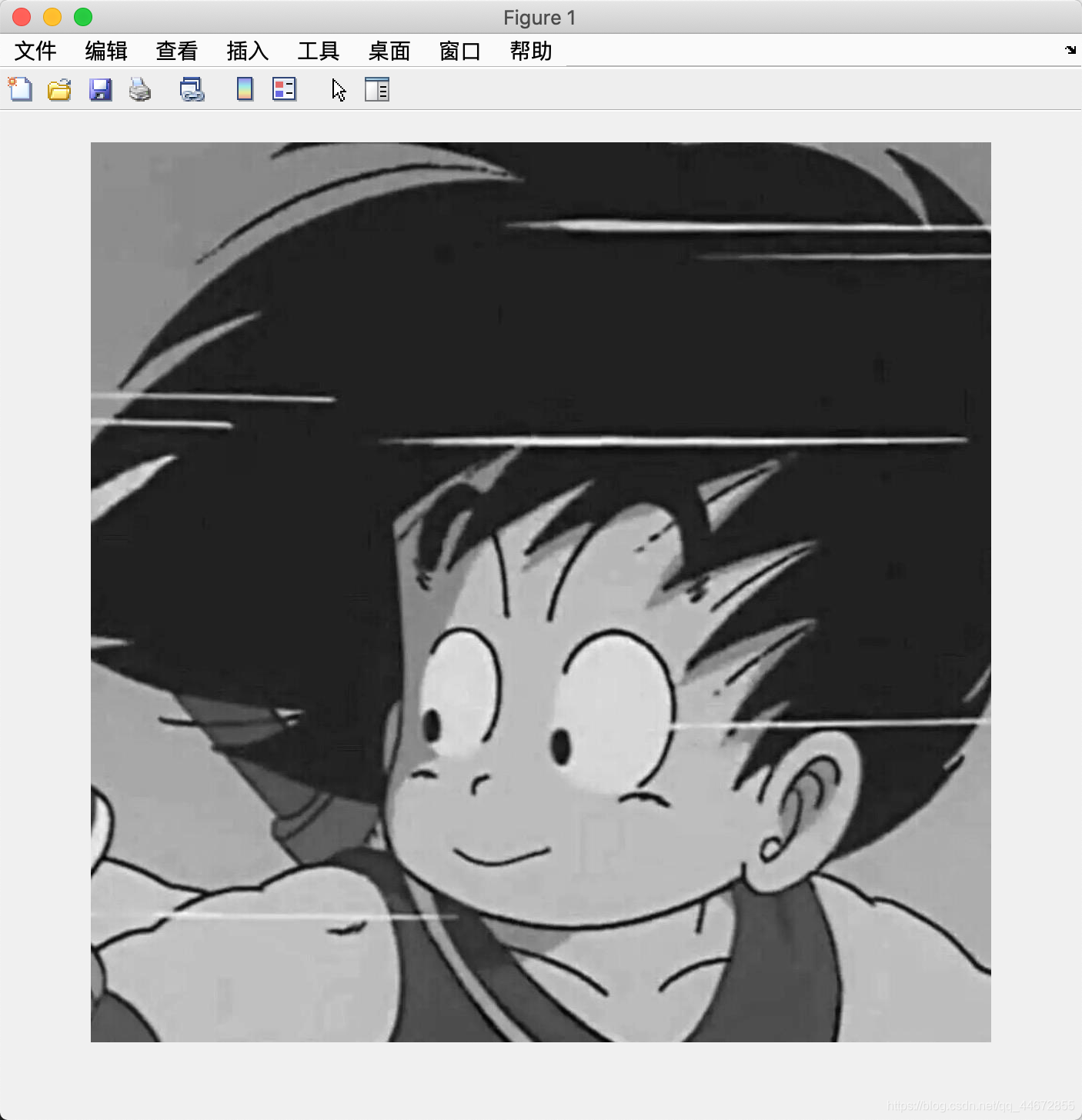Open the 文件 menu

[x=35, y=51]
